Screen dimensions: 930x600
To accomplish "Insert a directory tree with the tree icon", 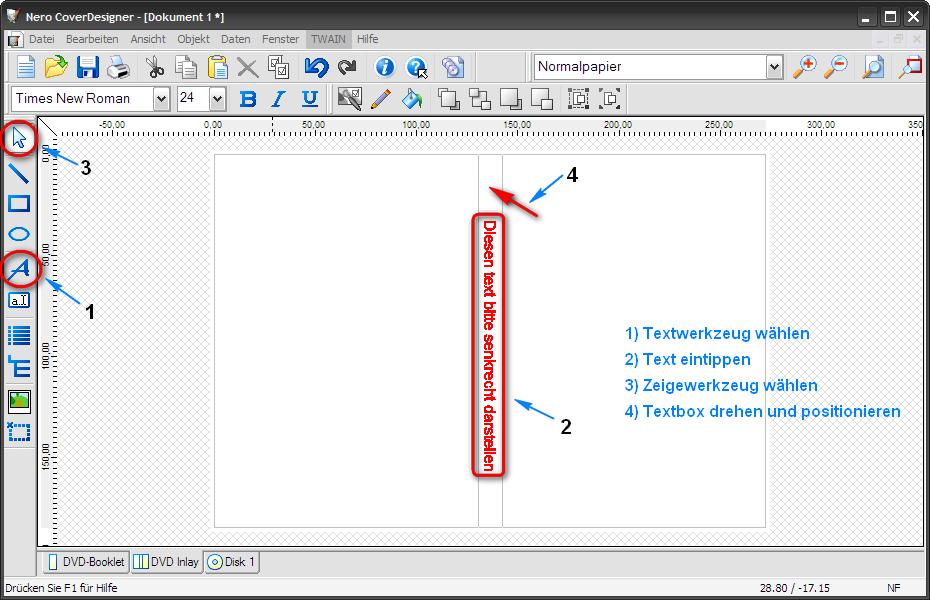I will 19,366.
